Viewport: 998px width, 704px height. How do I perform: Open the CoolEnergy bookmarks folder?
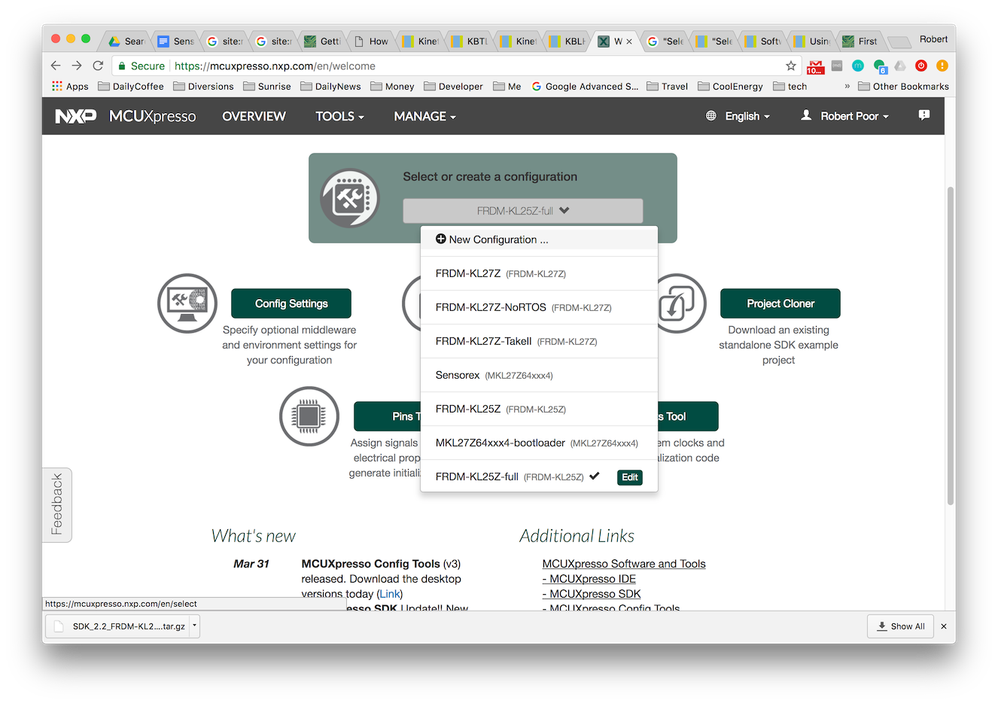click(x=730, y=86)
